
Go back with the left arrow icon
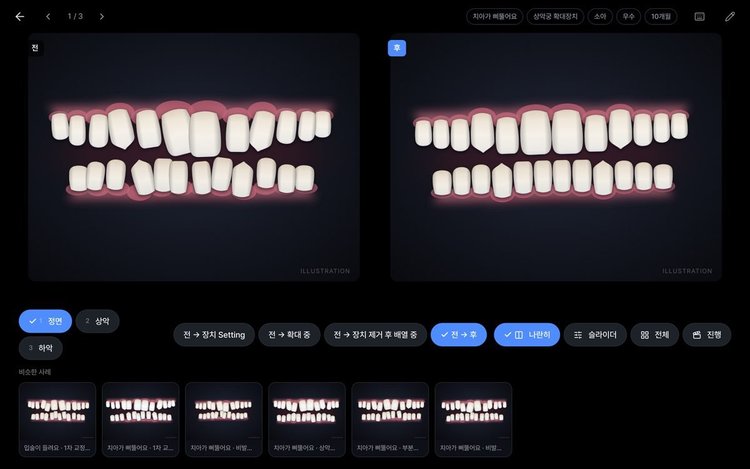(20, 17)
